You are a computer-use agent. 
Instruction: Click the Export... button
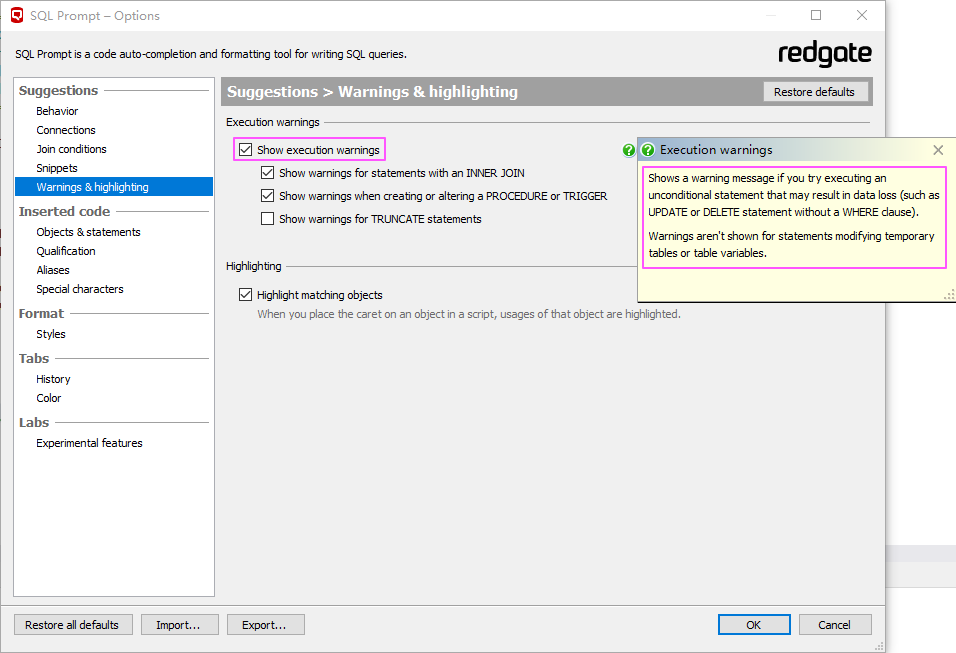coord(266,625)
